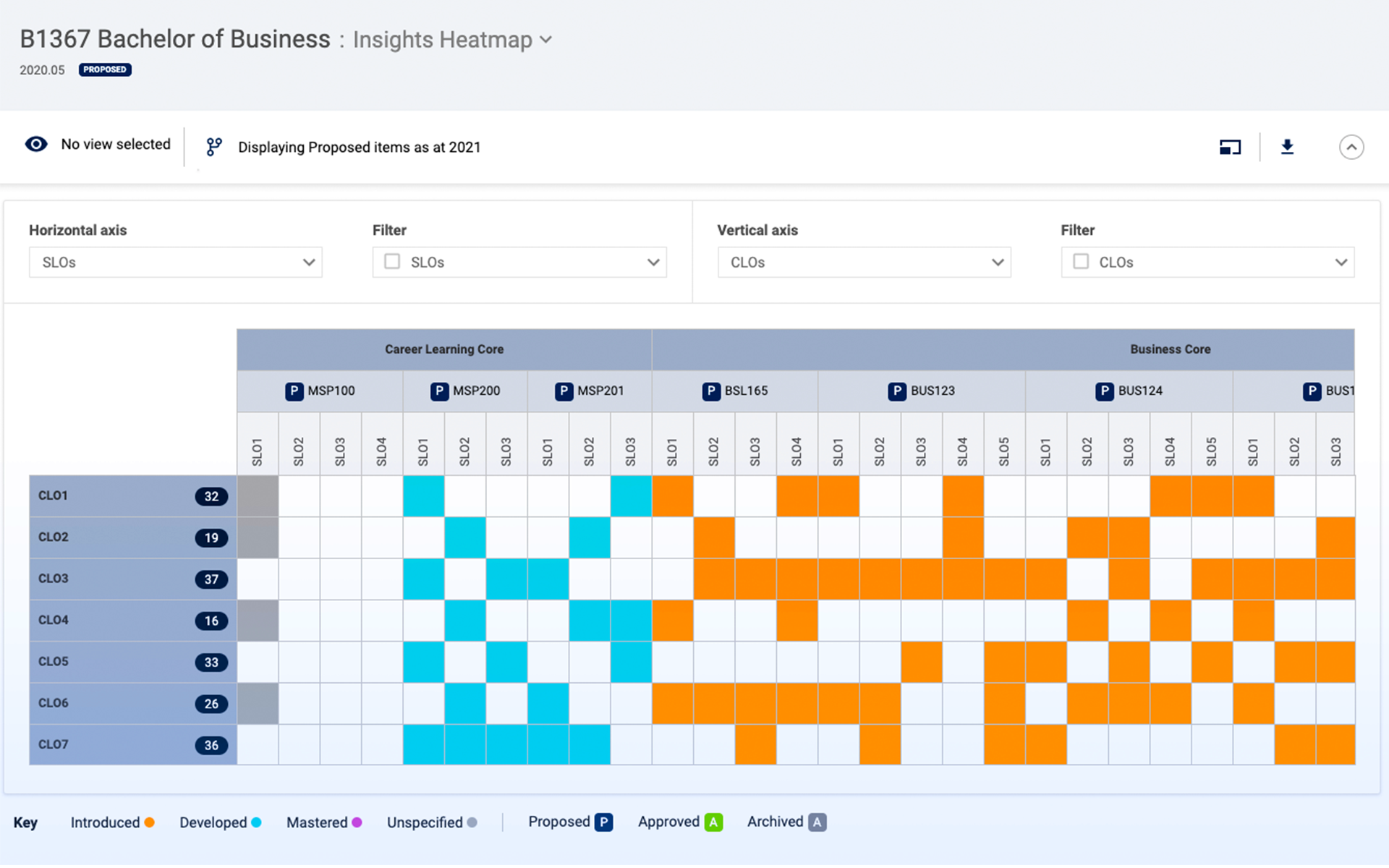Click the P badge beside BUS123

(898, 391)
